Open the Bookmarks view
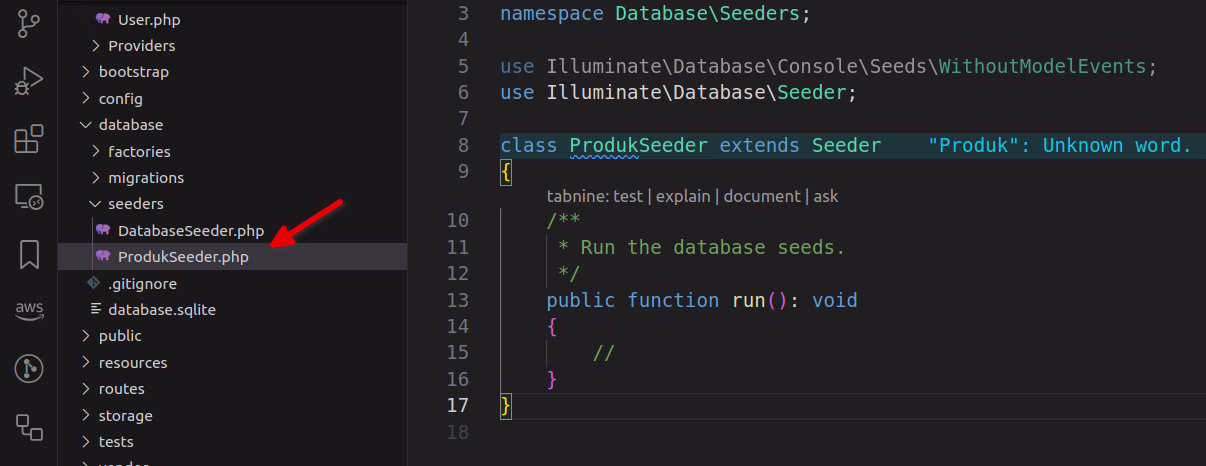Viewport: 1206px width, 466px height. coord(29,254)
